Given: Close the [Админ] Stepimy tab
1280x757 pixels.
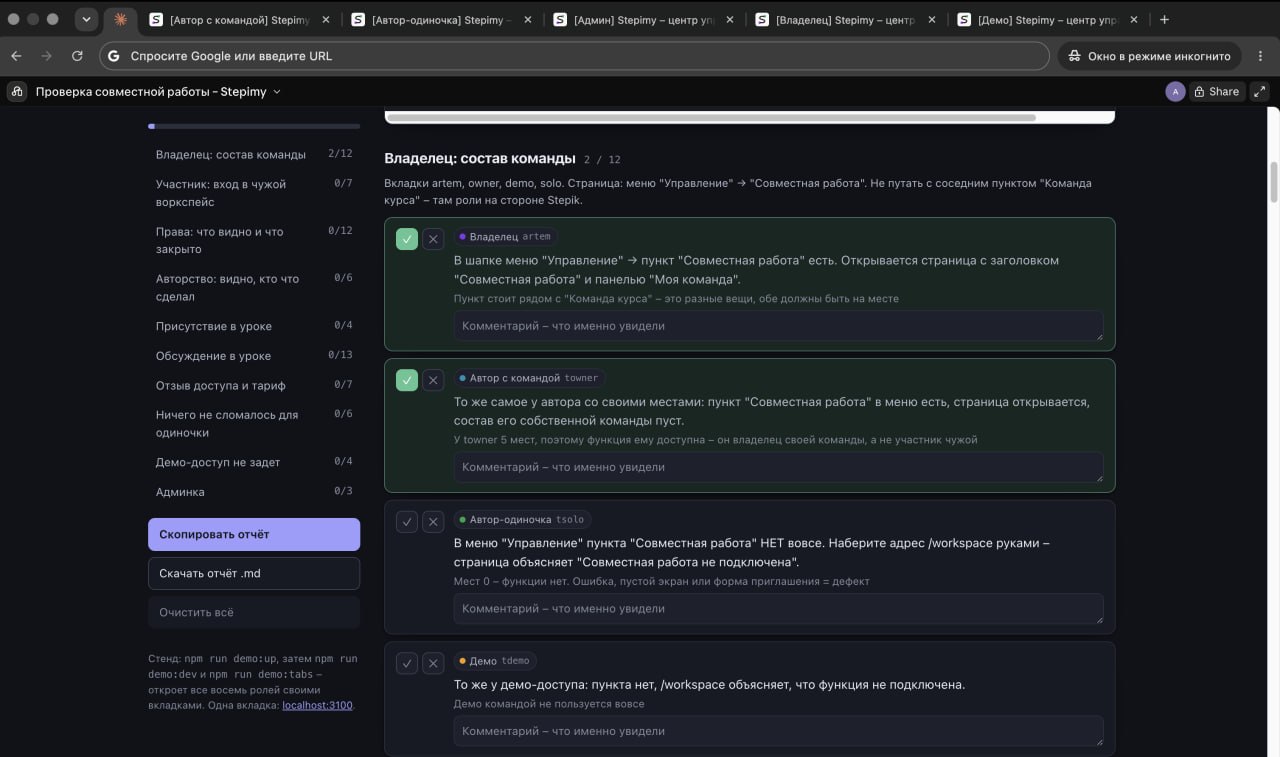Looking at the screenshot, I should [729, 19].
